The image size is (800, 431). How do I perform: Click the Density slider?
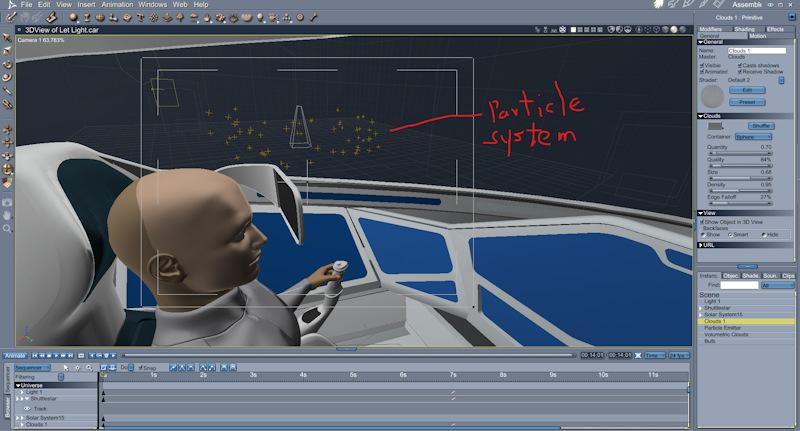click(740, 190)
